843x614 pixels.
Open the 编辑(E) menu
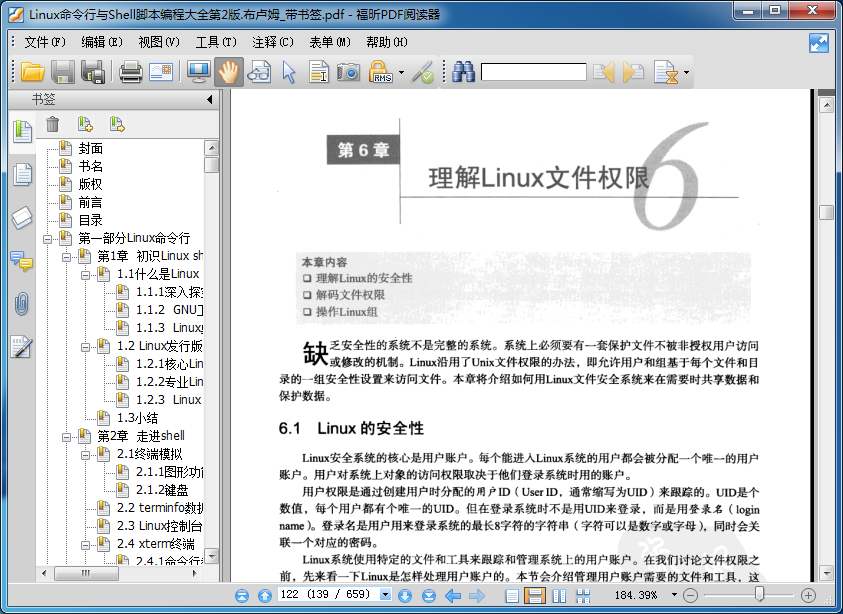102,42
